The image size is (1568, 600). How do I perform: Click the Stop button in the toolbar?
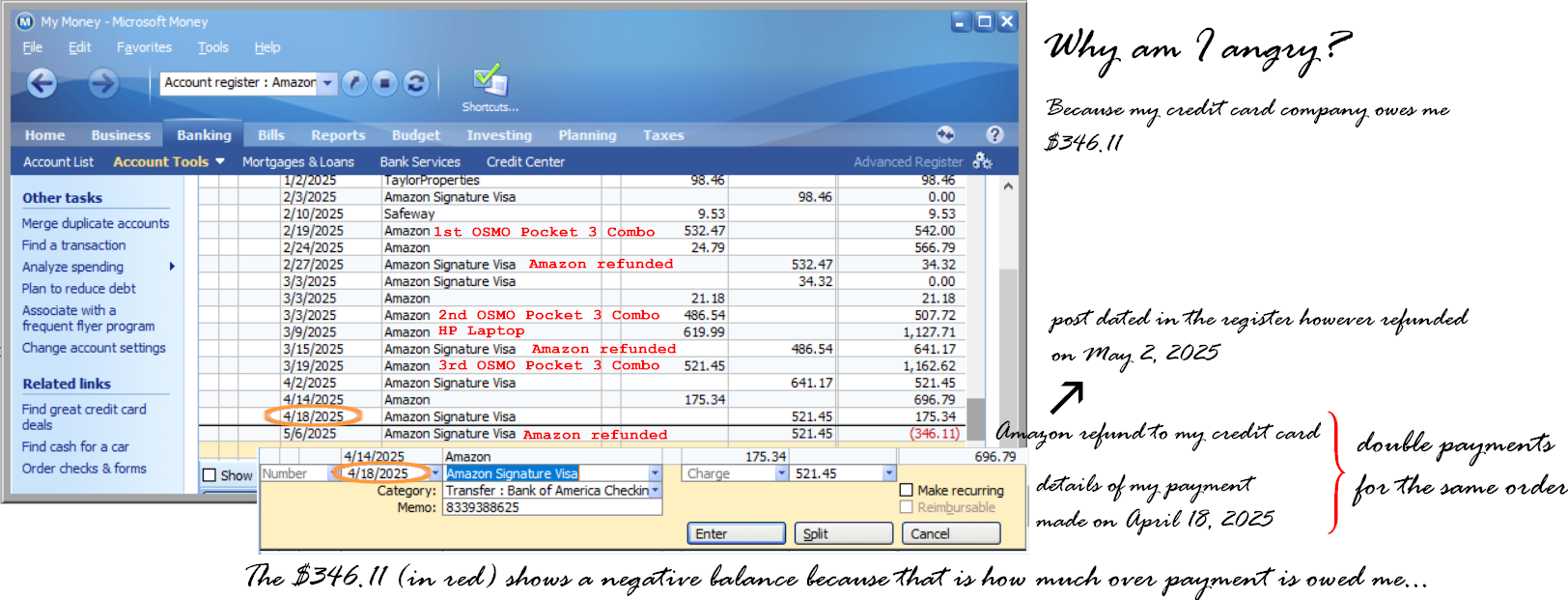tap(385, 83)
